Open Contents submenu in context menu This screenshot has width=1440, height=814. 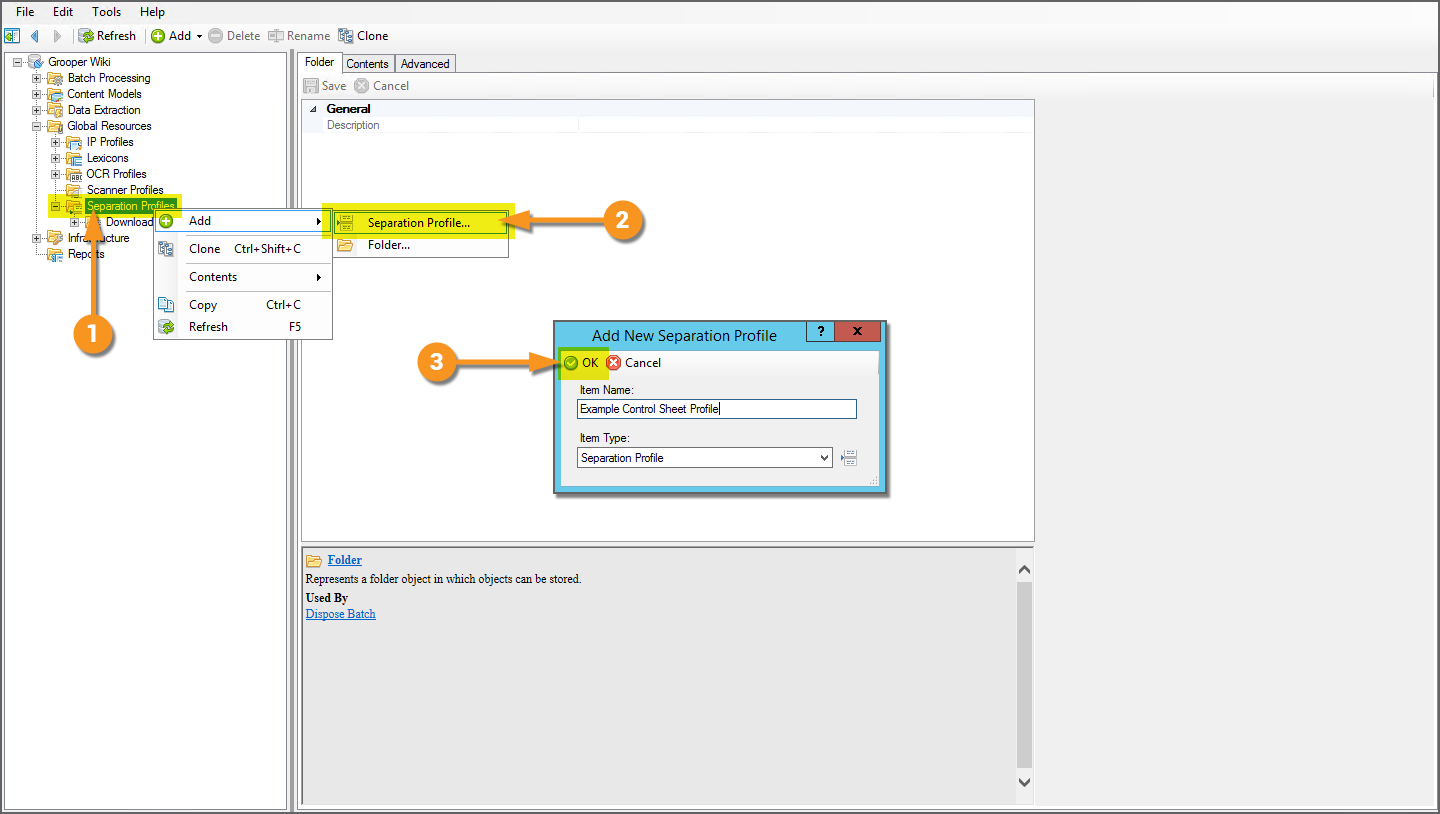click(243, 277)
